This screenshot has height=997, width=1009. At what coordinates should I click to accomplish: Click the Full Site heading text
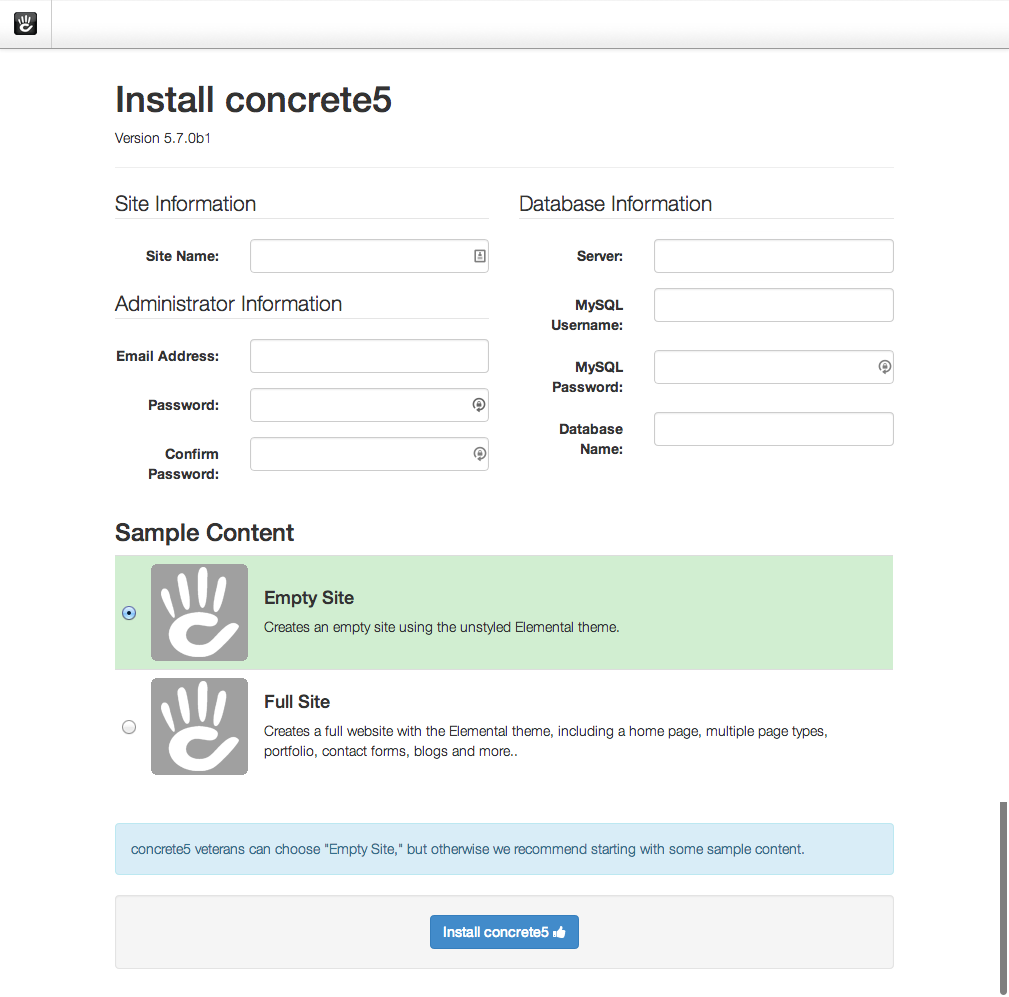tap(297, 702)
